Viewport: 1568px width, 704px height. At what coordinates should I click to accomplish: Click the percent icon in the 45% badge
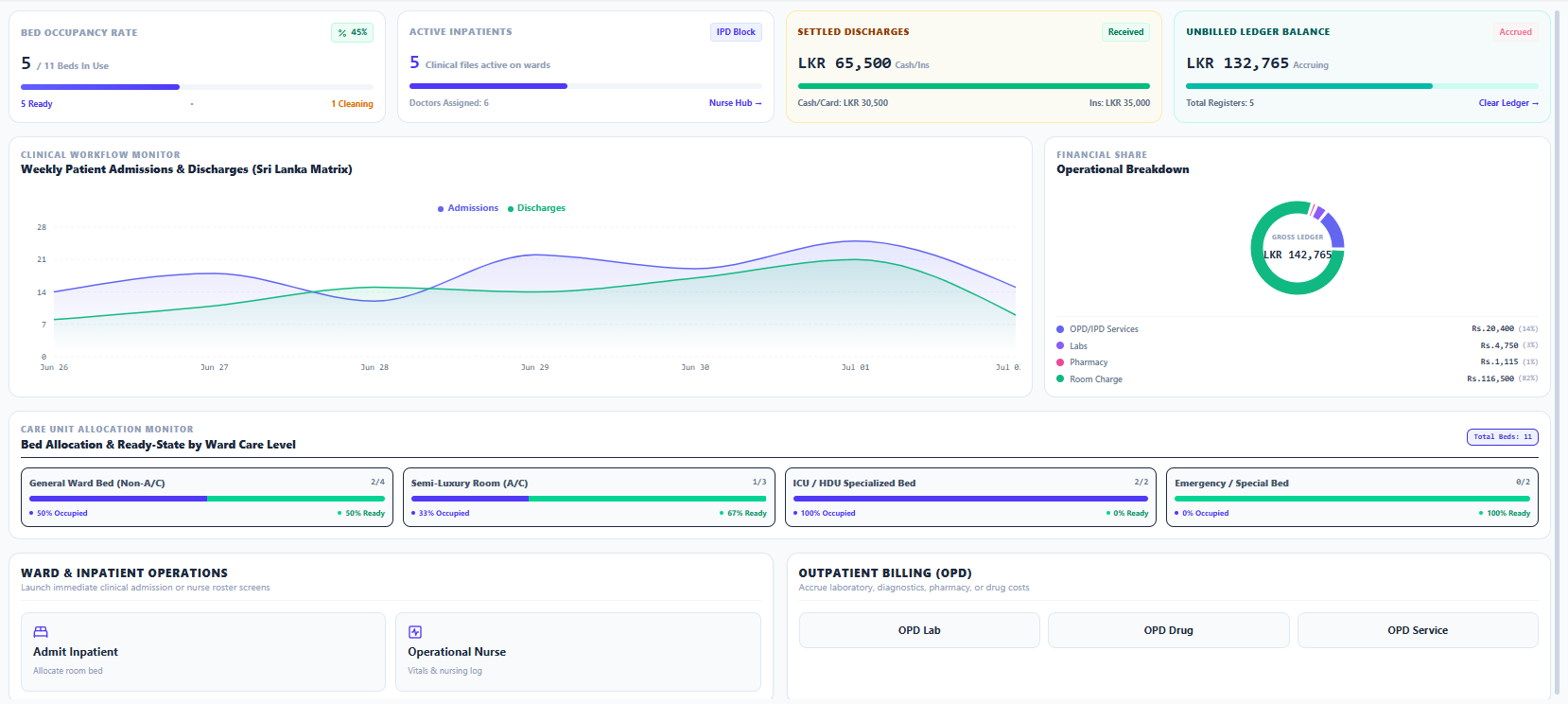tap(342, 33)
